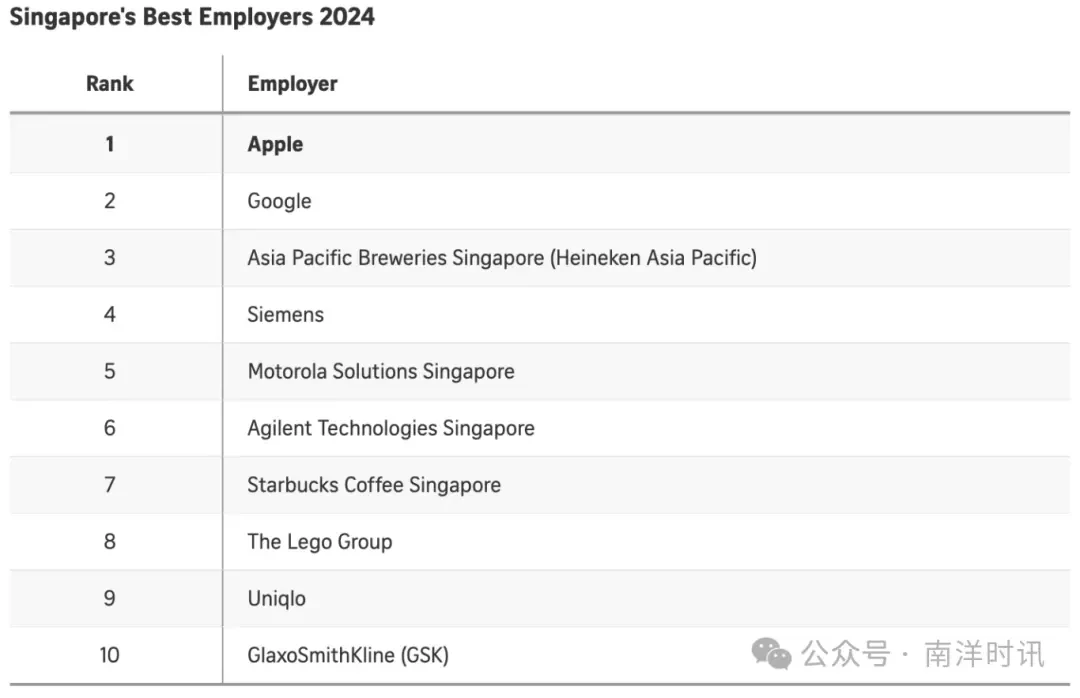Click Agilent Technologies Singapore entry

click(x=390, y=428)
